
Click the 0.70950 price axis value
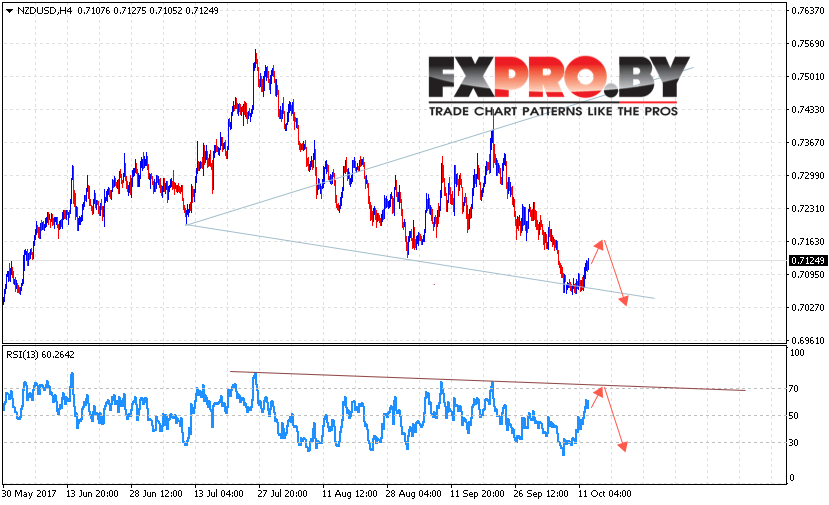[x=808, y=274]
